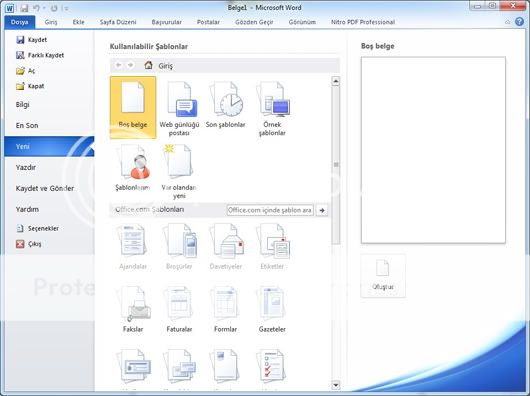
Task: Click scroll up arrow in templates list
Action: pyautogui.click(x=336, y=81)
